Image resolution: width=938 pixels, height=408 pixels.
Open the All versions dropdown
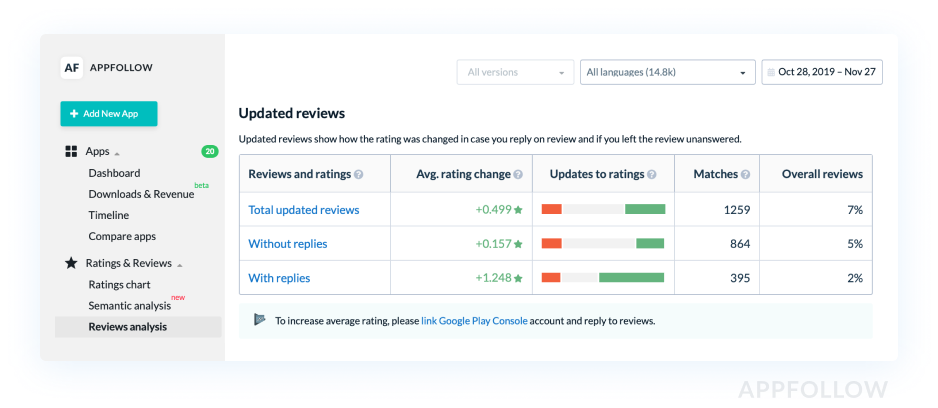[x=515, y=73]
